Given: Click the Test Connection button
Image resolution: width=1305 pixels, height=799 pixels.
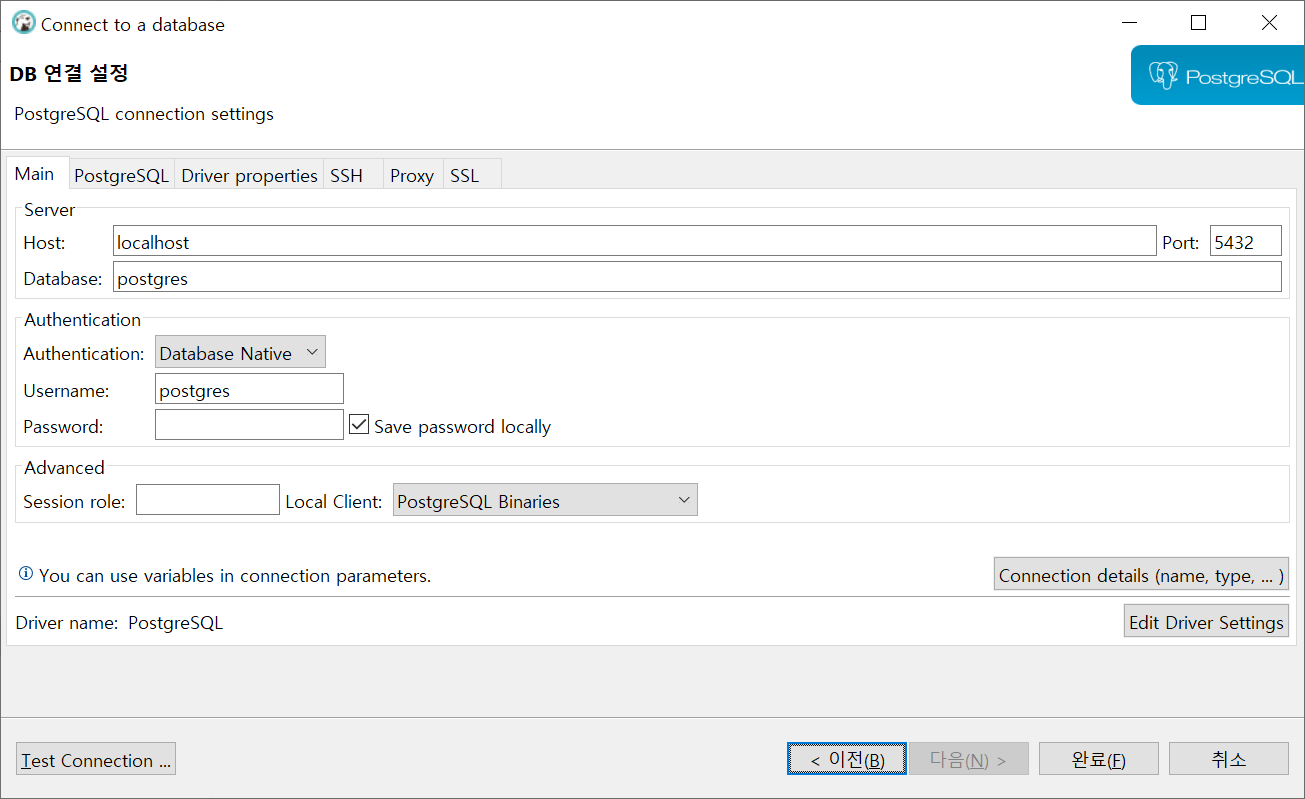Looking at the screenshot, I should click(x=96, y=760).
